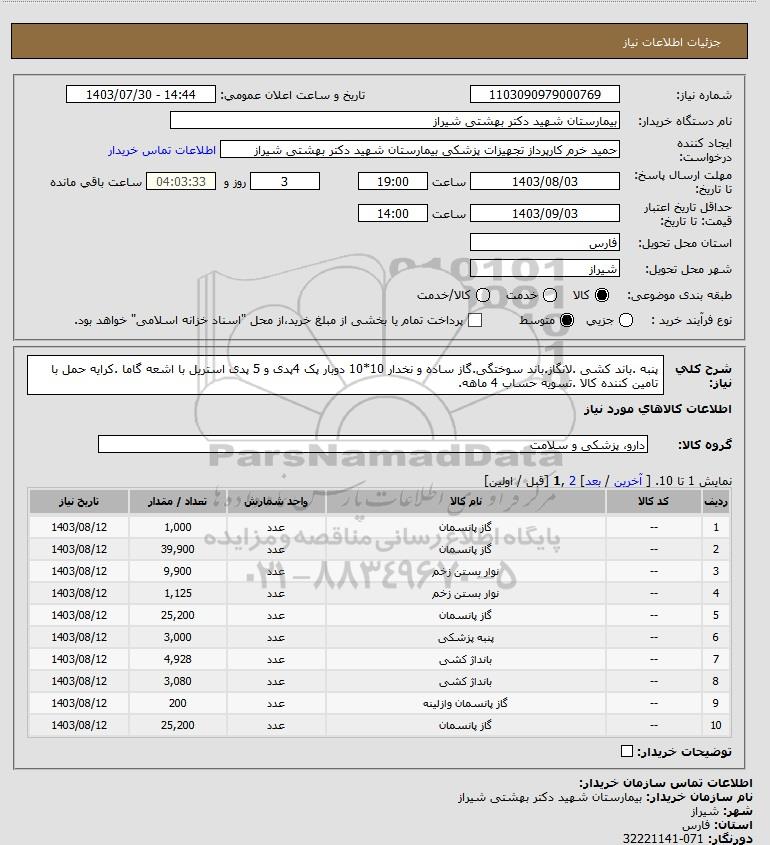Click the province field فارس

click(x=545, y=242)
